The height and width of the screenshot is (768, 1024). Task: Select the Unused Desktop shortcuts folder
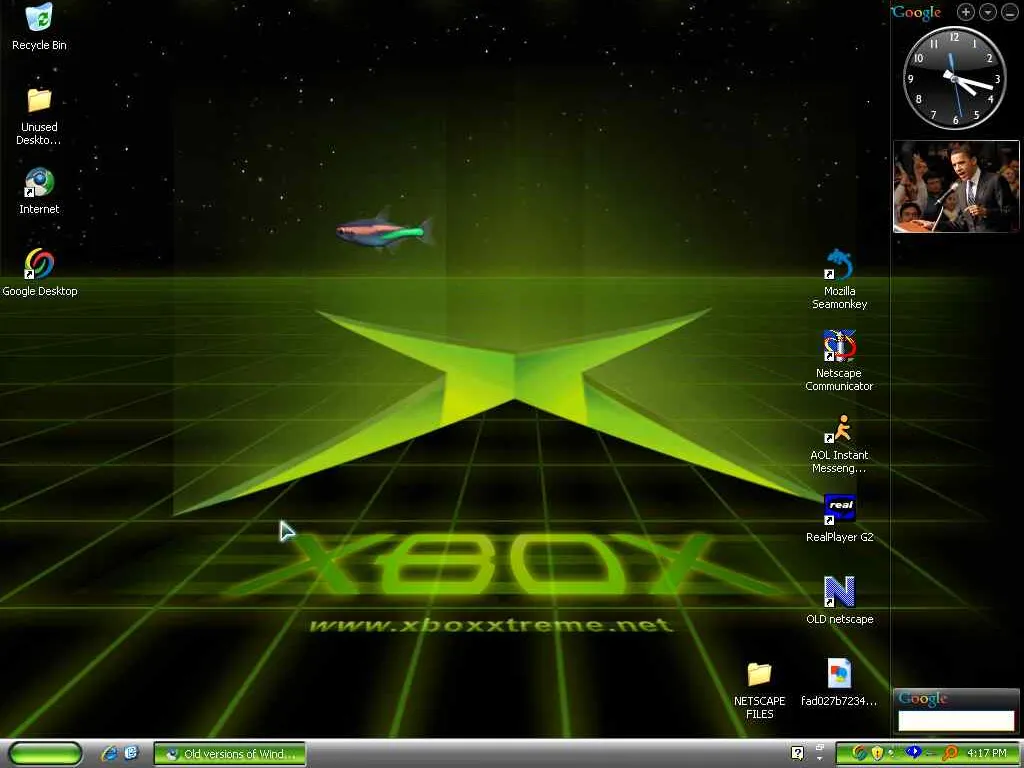click(39, 116)
